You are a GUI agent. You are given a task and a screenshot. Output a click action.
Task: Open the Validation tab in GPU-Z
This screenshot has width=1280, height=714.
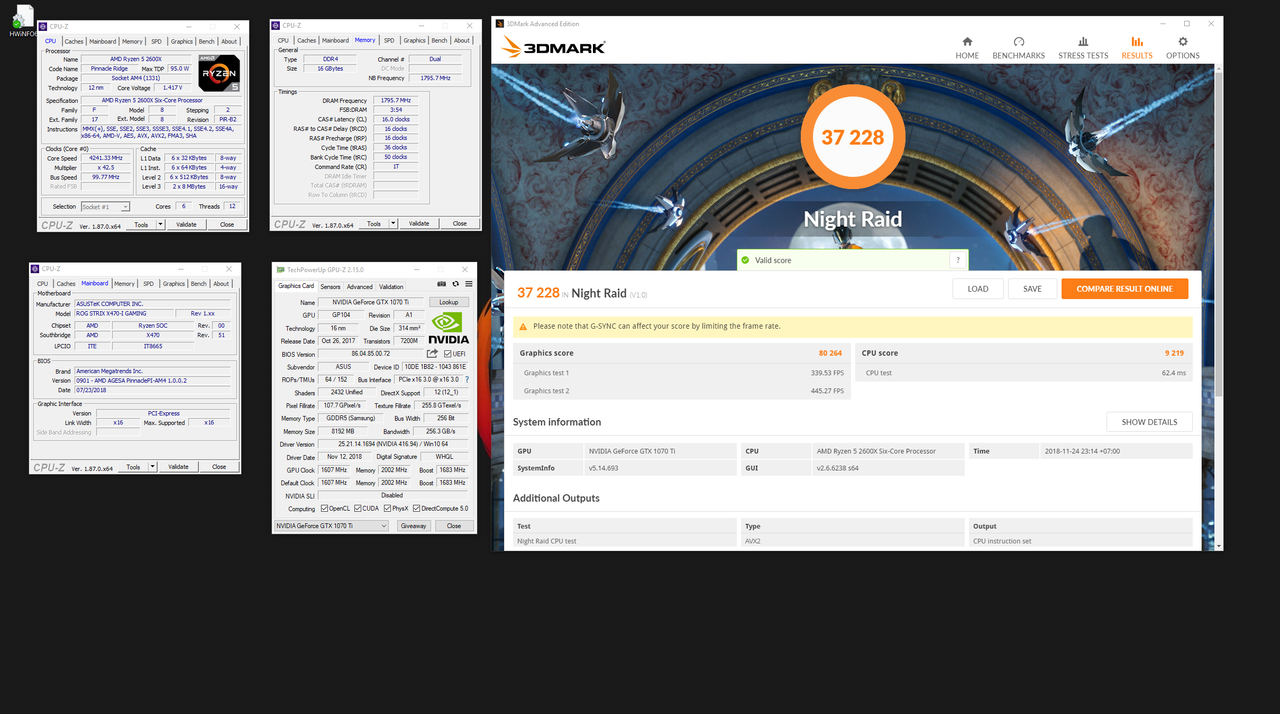(391, 286)
